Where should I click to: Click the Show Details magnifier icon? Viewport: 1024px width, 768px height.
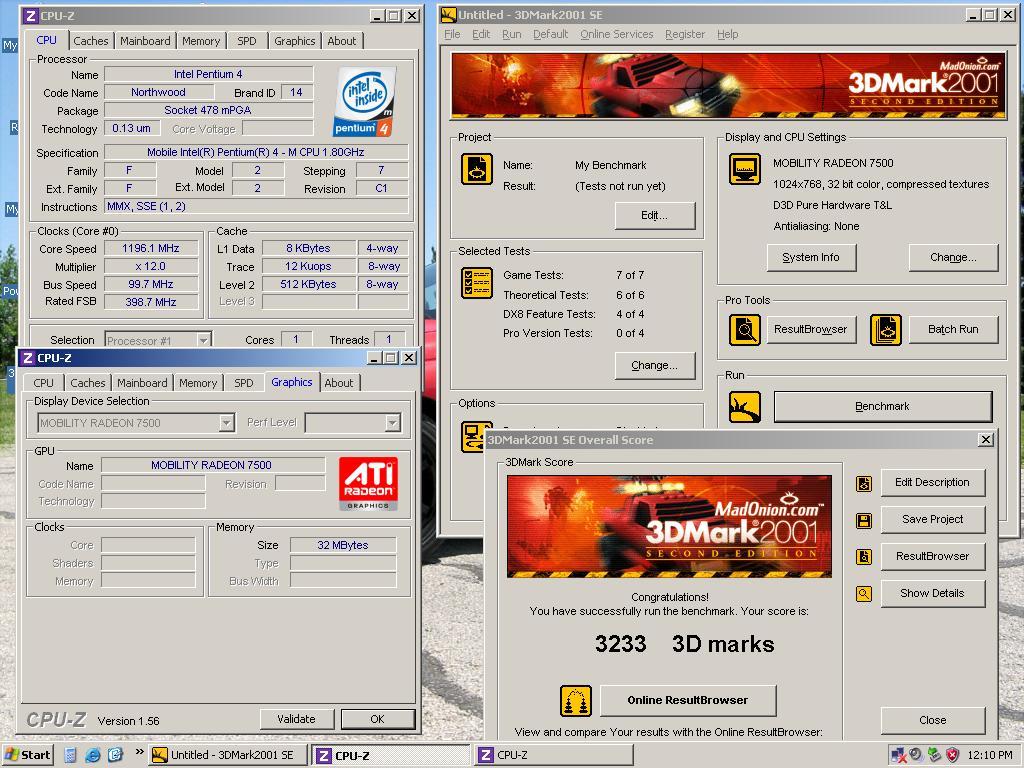pos(864,594)
